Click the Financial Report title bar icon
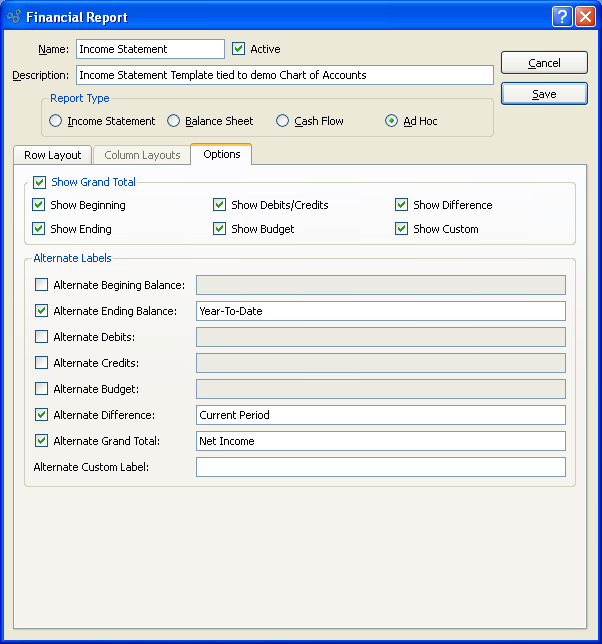602x644 pixels. (x=13, y=17)
